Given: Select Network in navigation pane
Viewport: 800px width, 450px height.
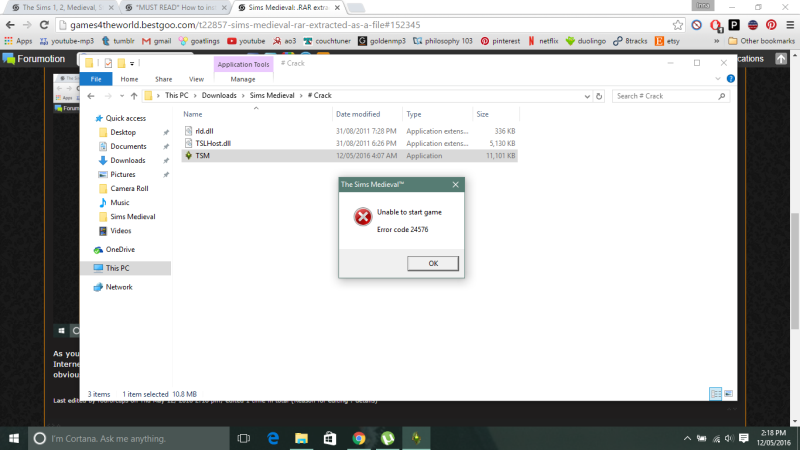Looking at the screenshot, I should click(119, 287).
